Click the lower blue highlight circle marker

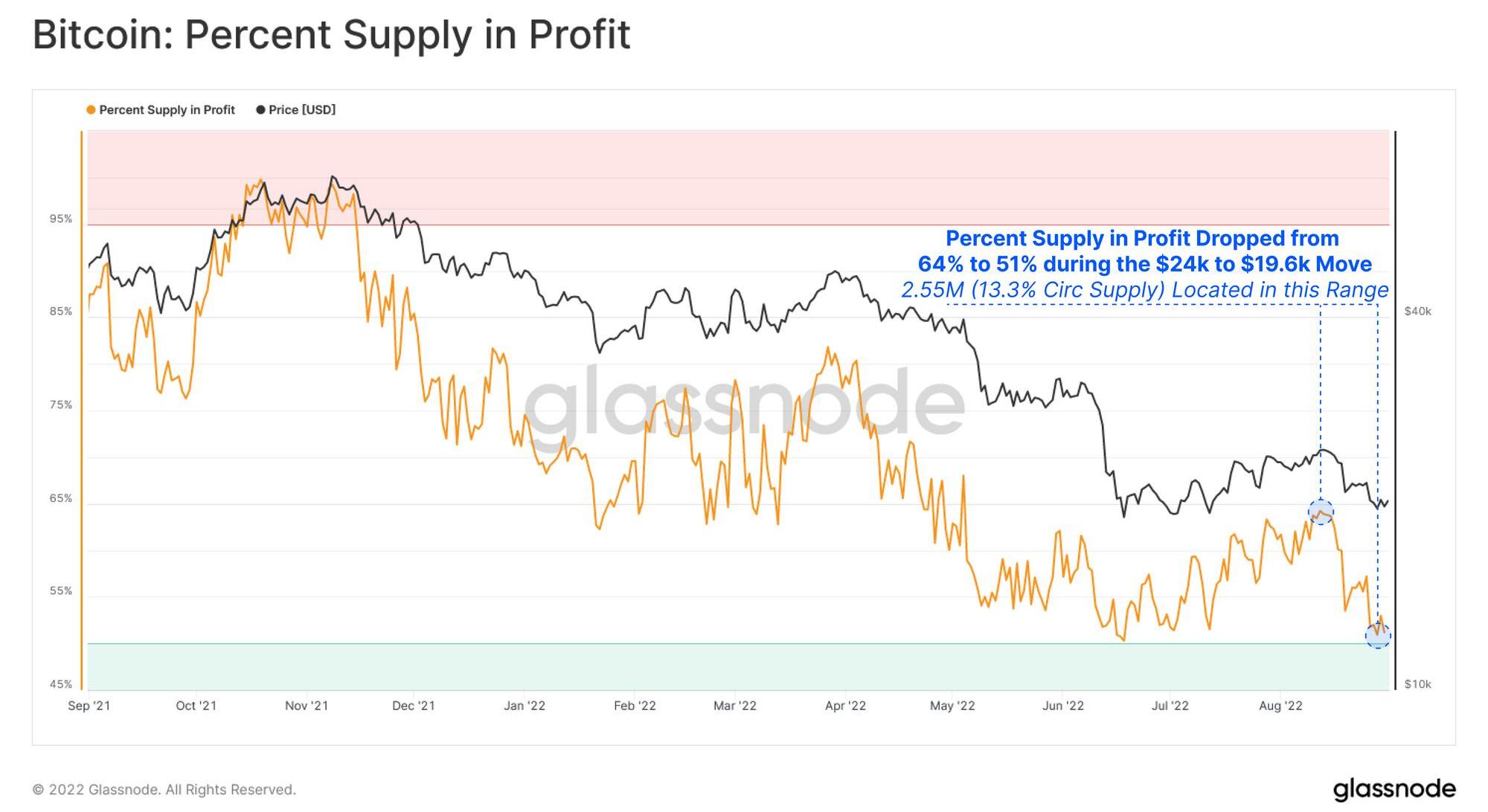(x=1378, y=636)
